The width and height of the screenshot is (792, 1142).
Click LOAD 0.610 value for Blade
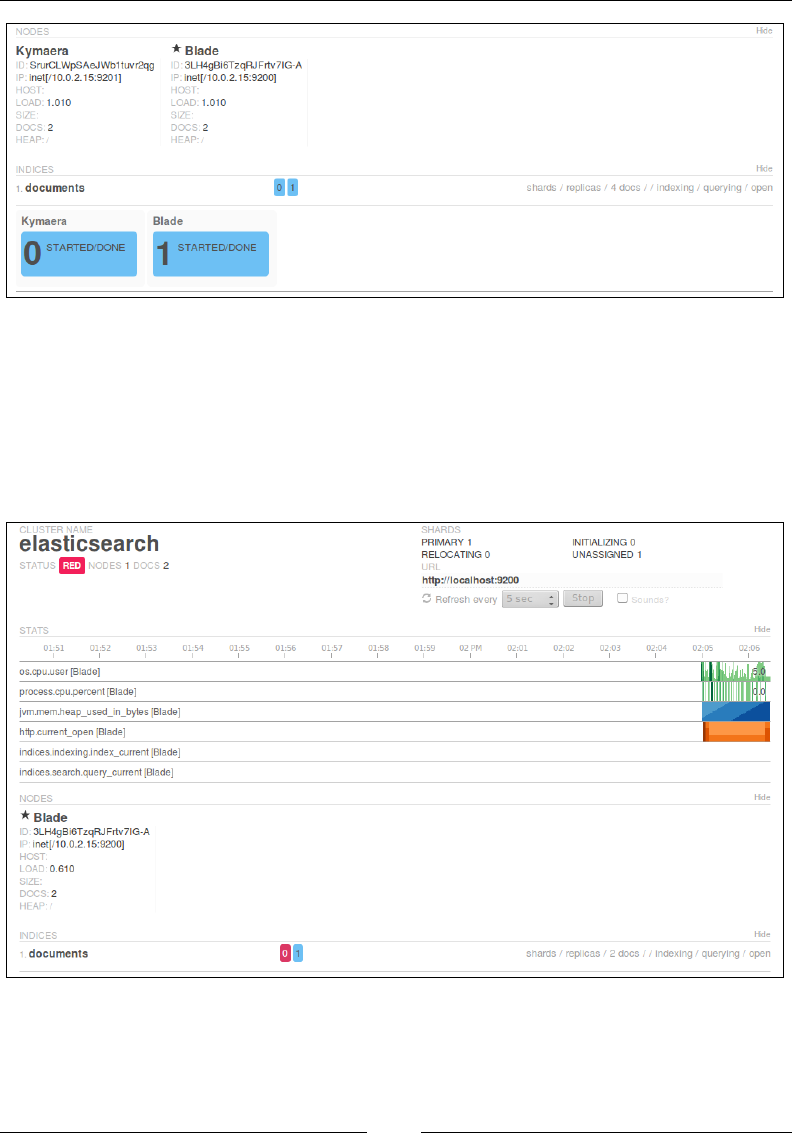click(x=62, y=869)
